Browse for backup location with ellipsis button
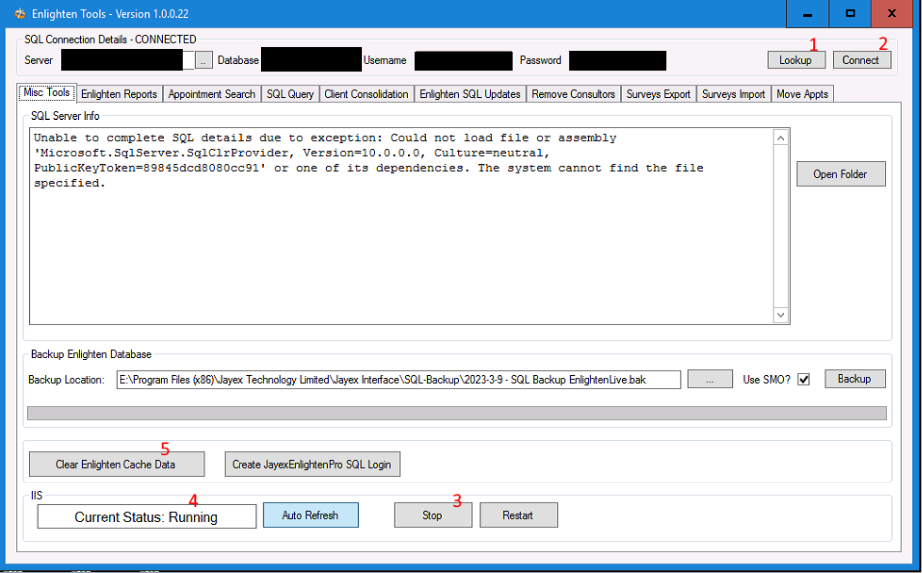The height and width of the screenshot is (573, 922). [x=710, y=379]
